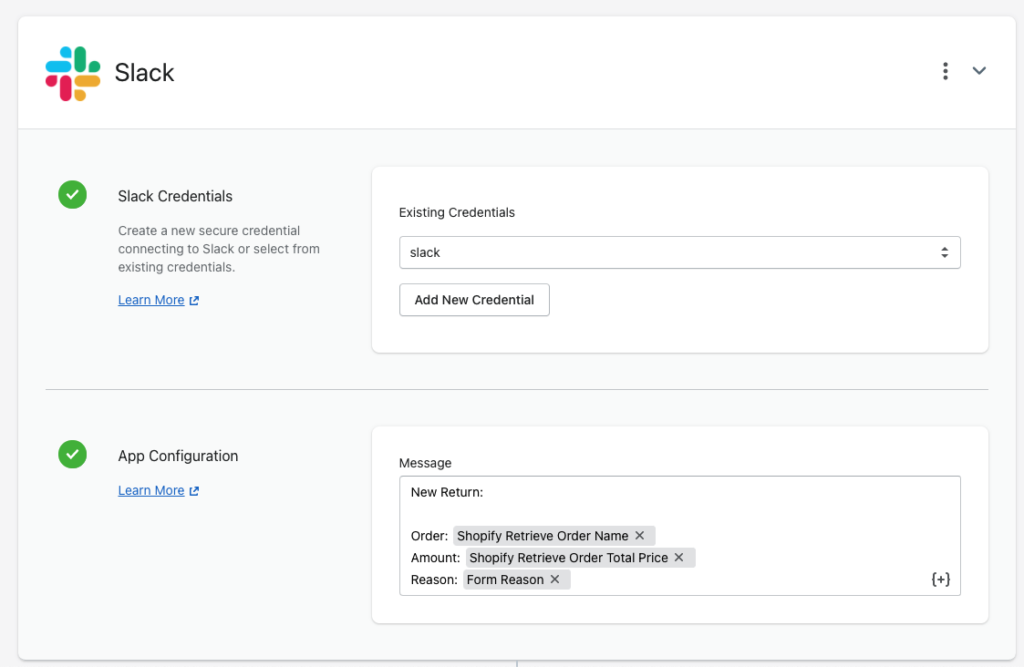Remove Shopify Retrieve Order Name variable
The height and width of the screenshot is (667, 1024).
click(x=640, y=536)
